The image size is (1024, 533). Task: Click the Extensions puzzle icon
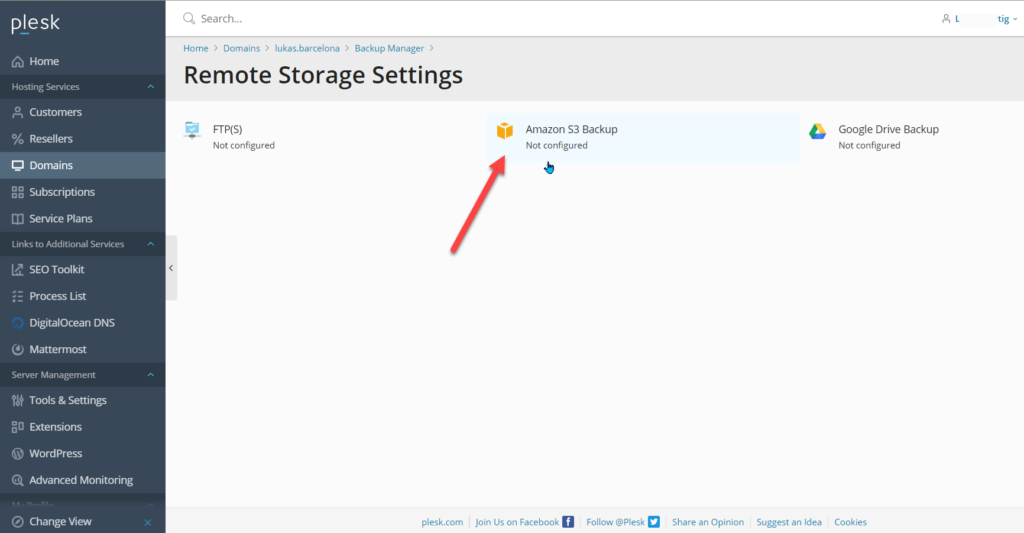click(18, 427)
